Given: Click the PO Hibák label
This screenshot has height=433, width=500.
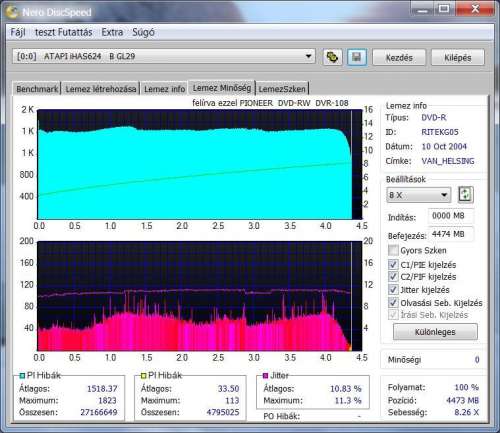Looking at the screenshot, I should pyautogui.click(x=281, y=416).
